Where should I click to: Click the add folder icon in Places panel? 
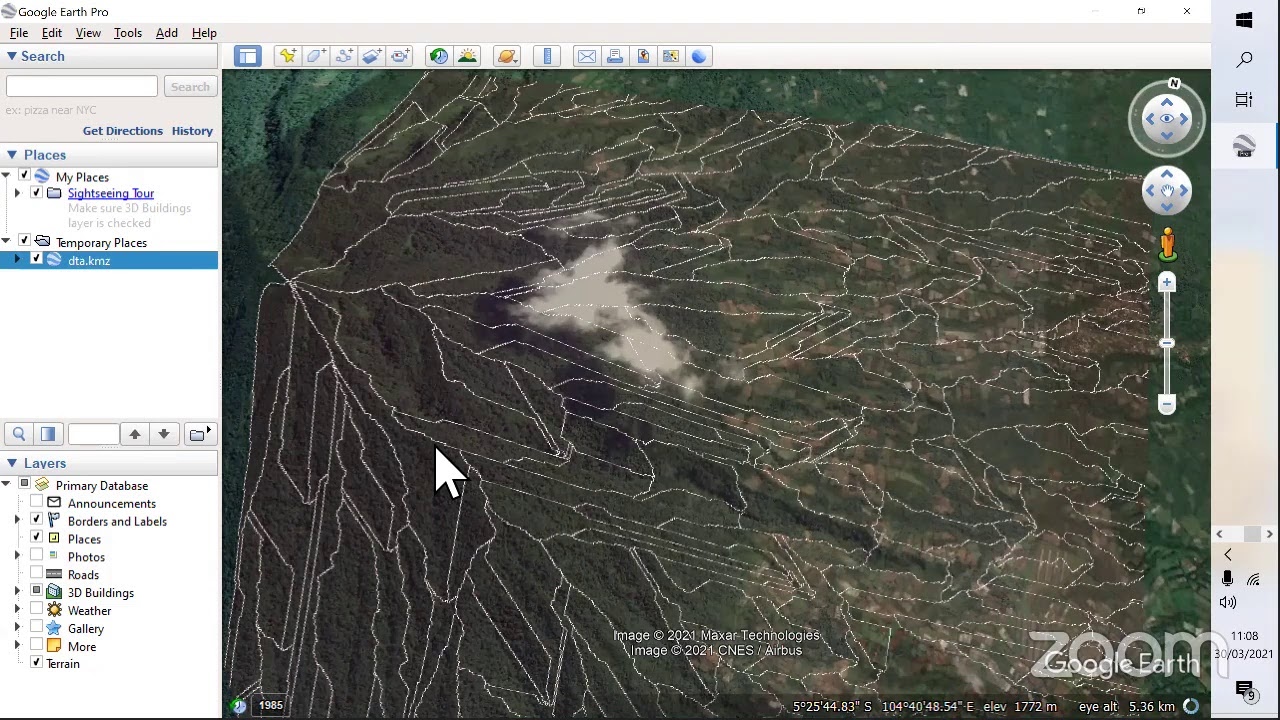[199, 434]
